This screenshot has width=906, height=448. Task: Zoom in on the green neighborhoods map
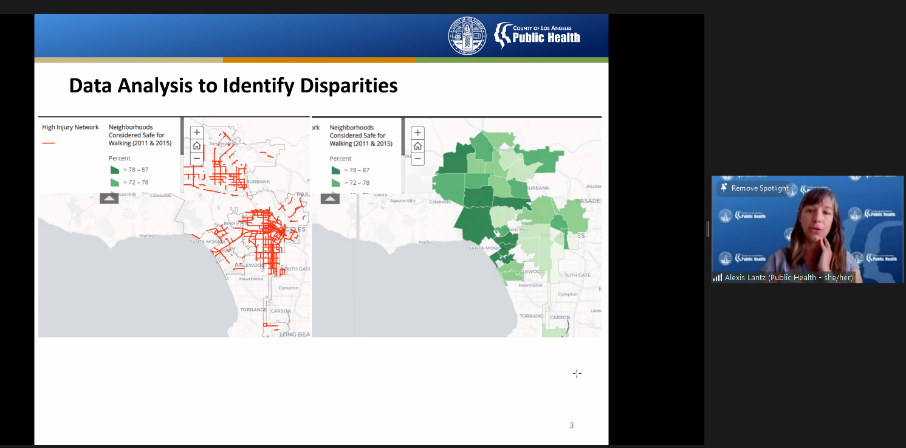tap(418, 132)
